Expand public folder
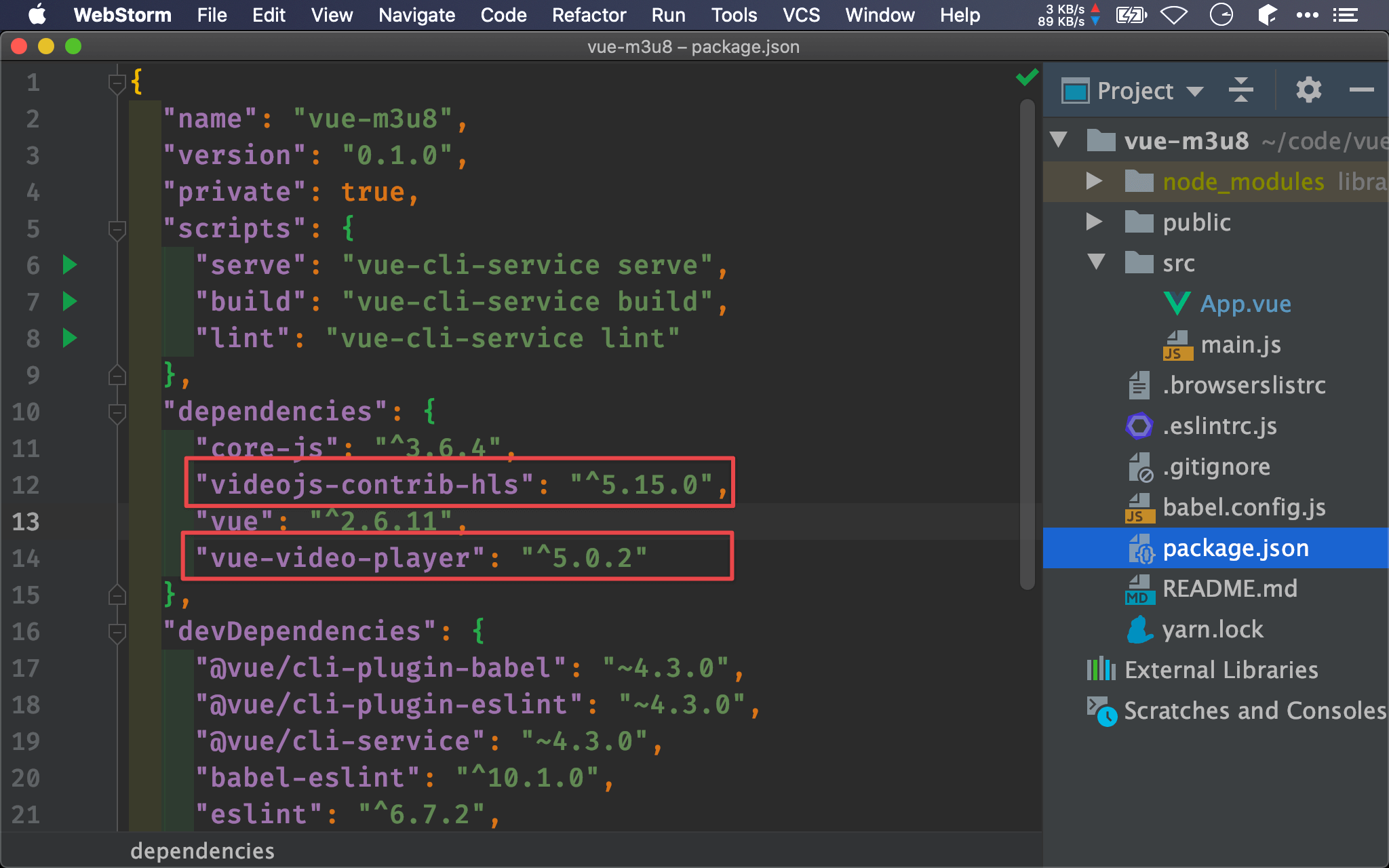The width and height of the screenshot is (1389, 868). 1094,222
